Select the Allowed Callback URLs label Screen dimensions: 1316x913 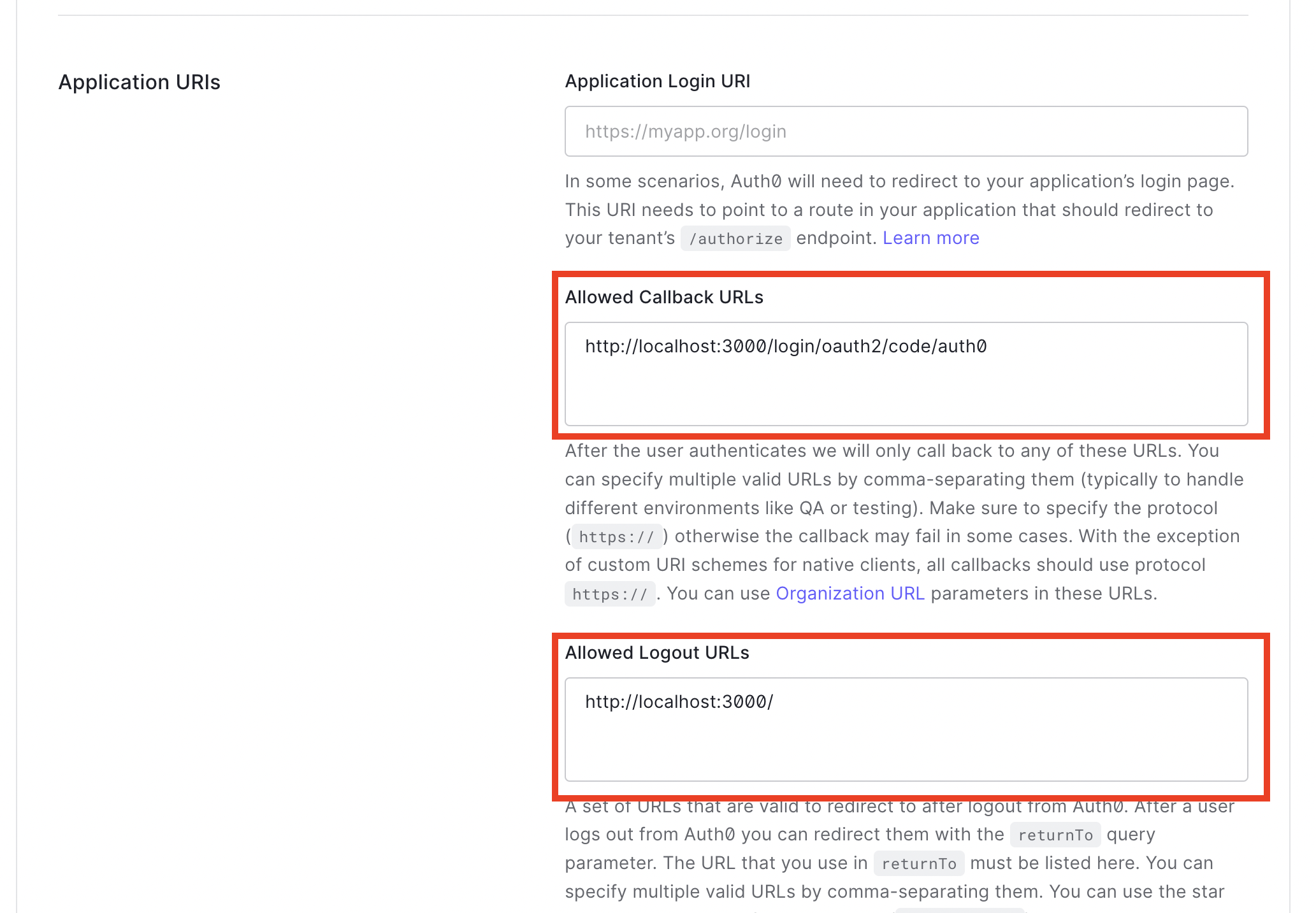[x=664, y=296]
